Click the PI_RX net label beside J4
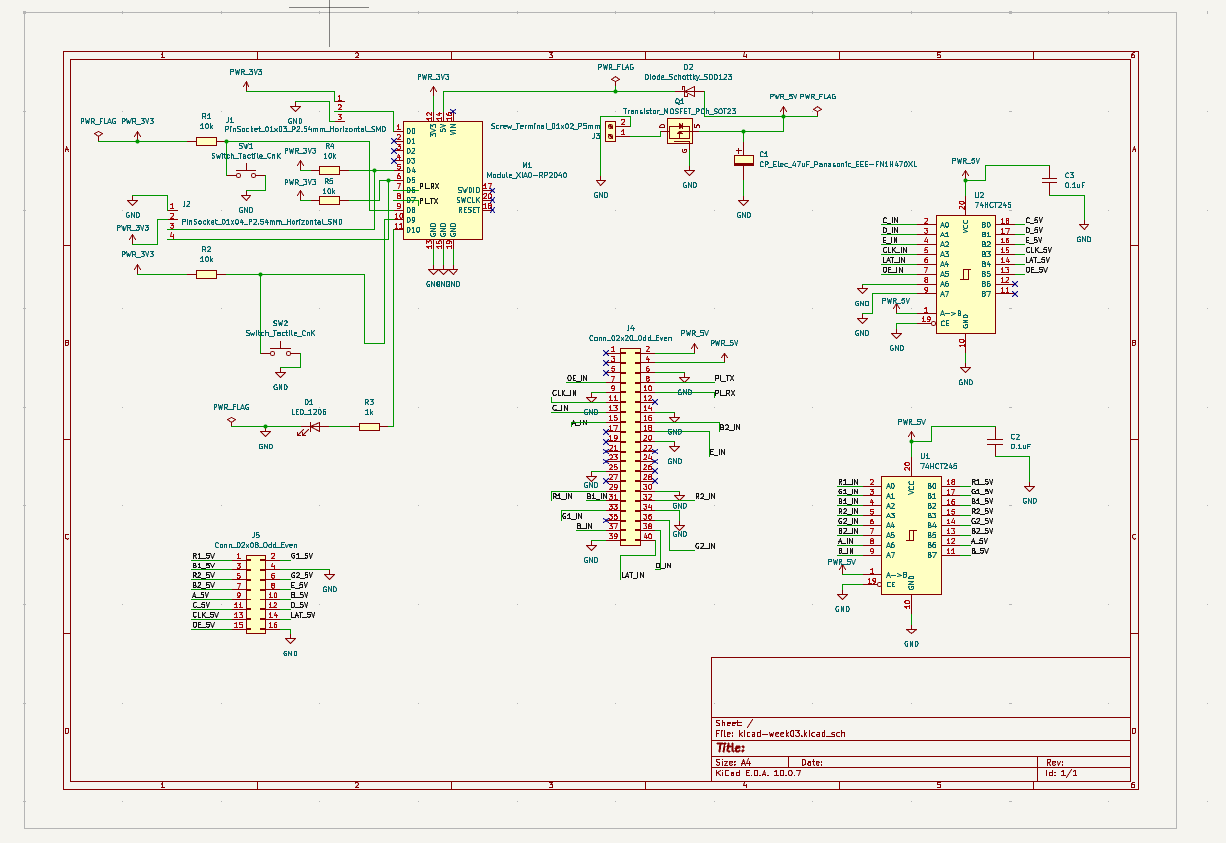This screenshot has width=1226, height=843. (x=724, y=393)
